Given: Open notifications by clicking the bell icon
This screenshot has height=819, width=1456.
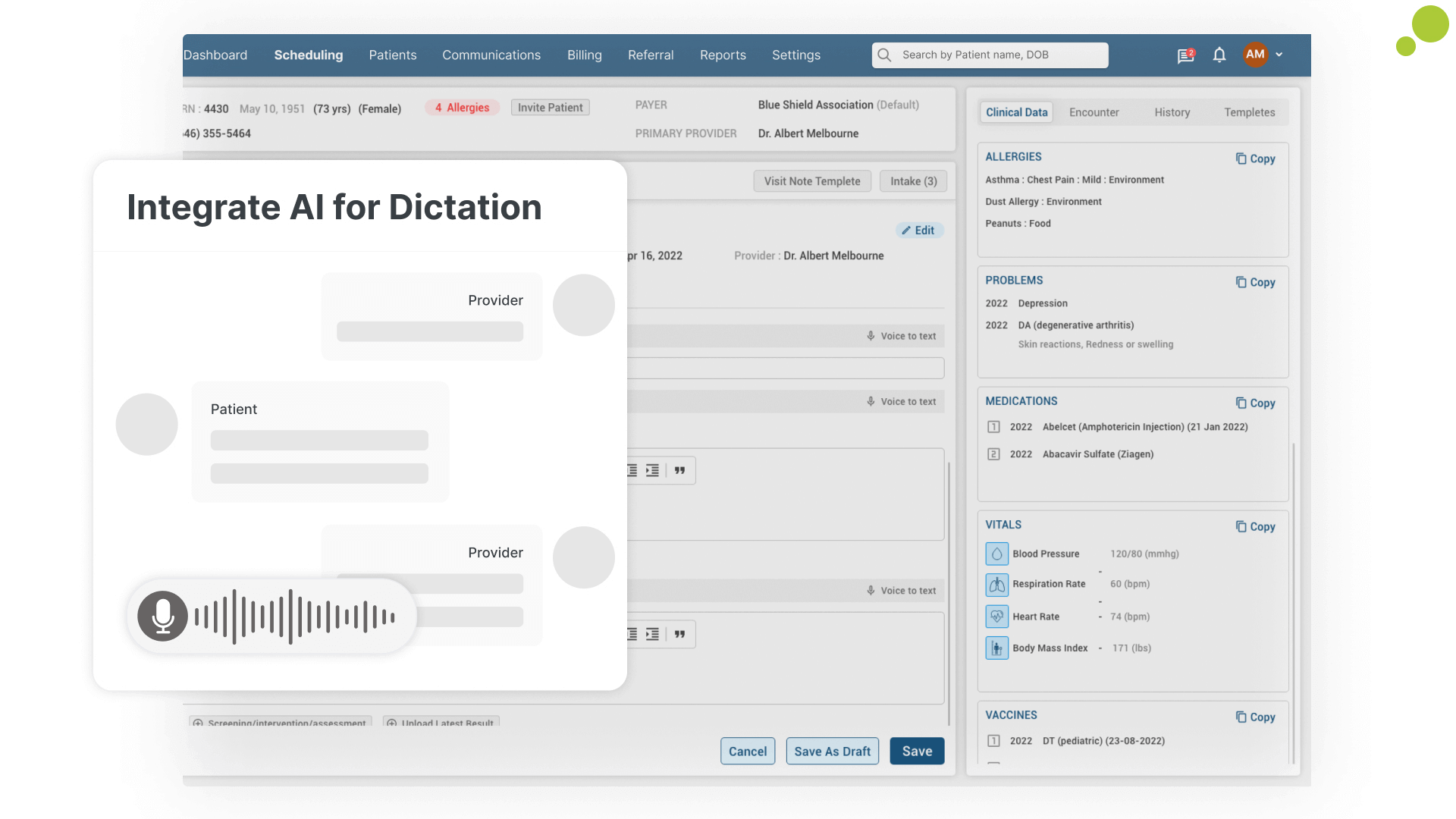Looking at the screenshot, I should pos(1219,55).
